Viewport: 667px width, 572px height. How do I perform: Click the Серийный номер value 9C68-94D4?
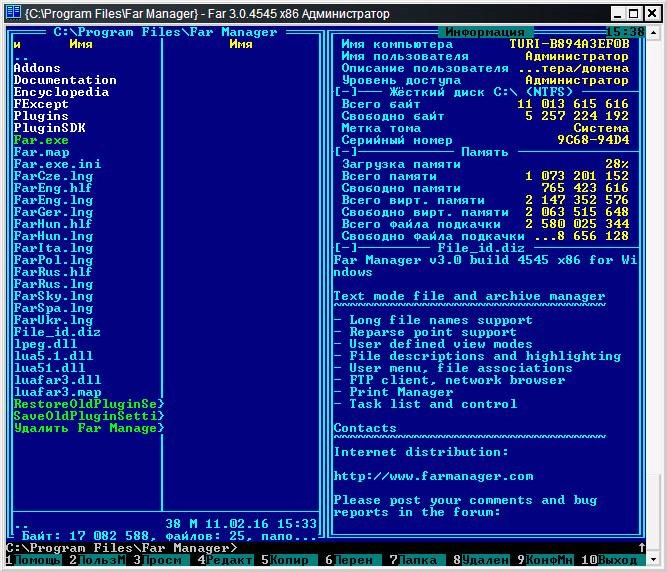593,140
